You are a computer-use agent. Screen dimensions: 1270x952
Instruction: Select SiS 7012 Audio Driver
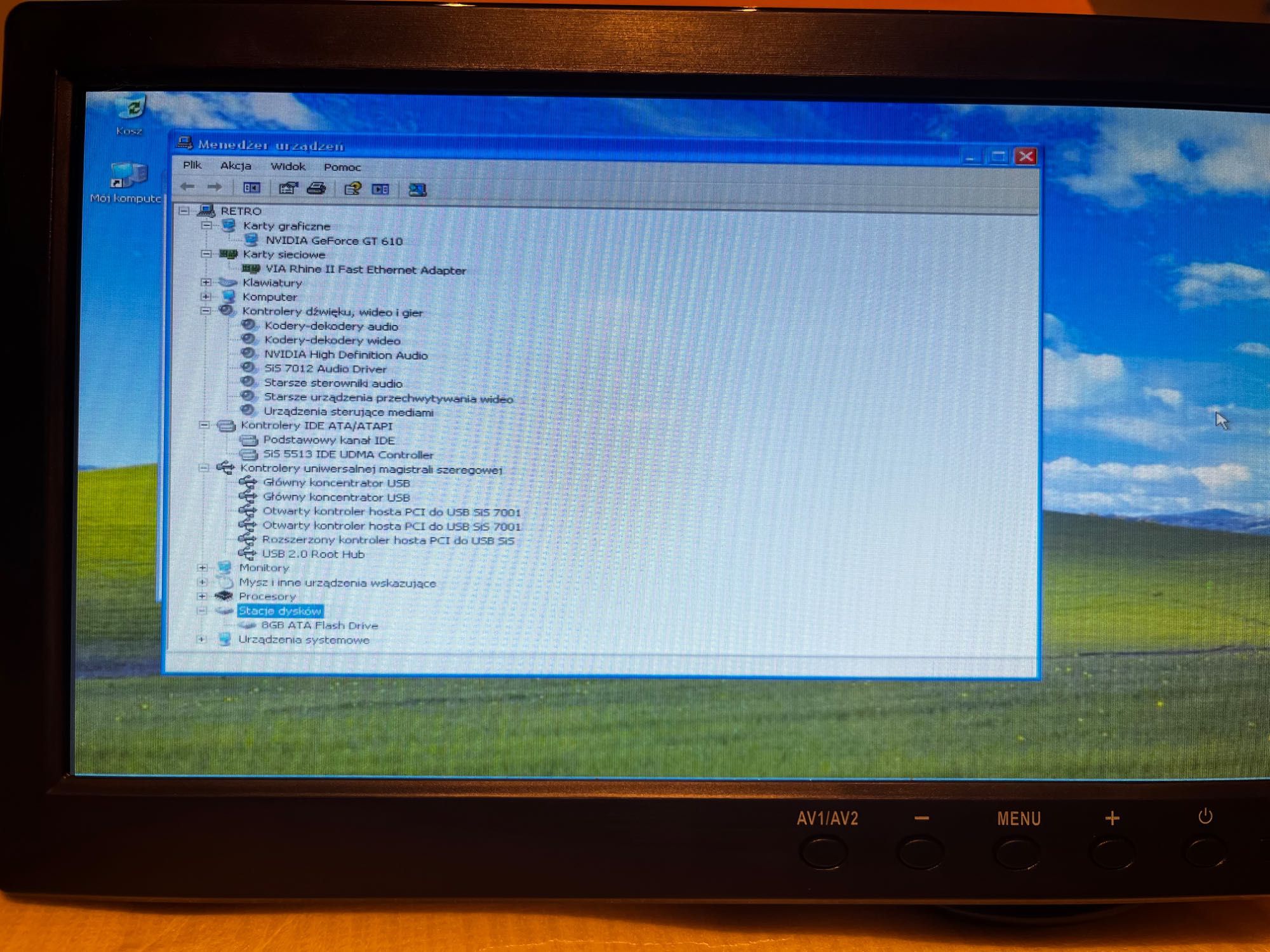click(x=325, y=369)
